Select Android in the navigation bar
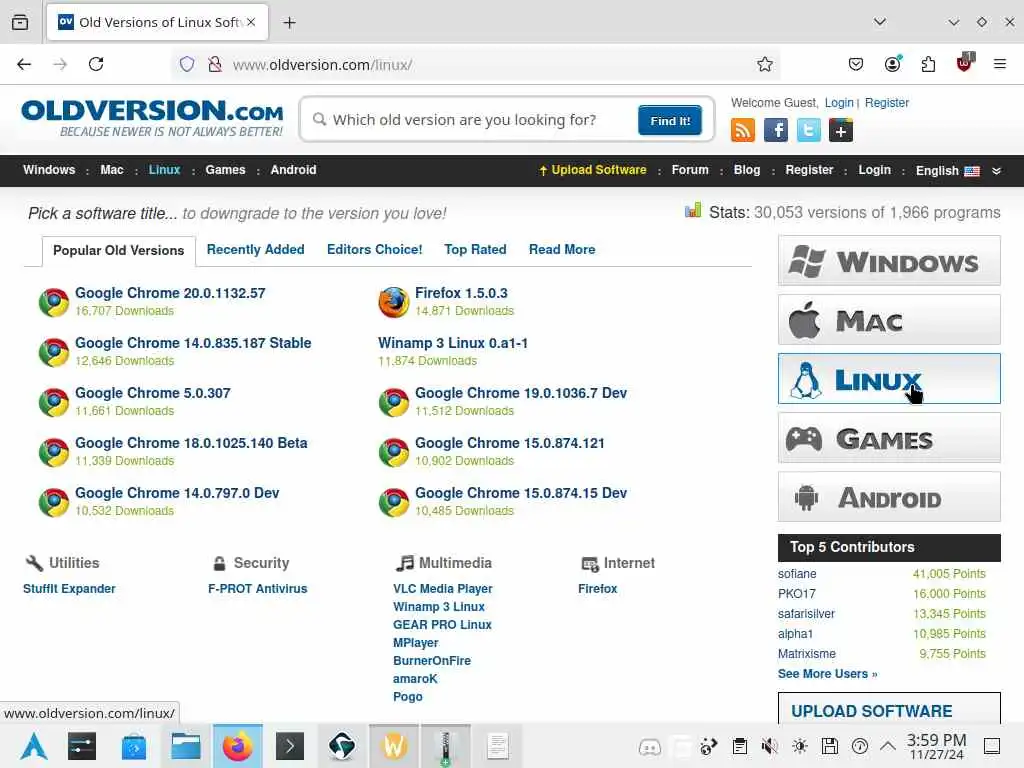Viewport: 1024px width, 768px height. (x=293, y=170)
